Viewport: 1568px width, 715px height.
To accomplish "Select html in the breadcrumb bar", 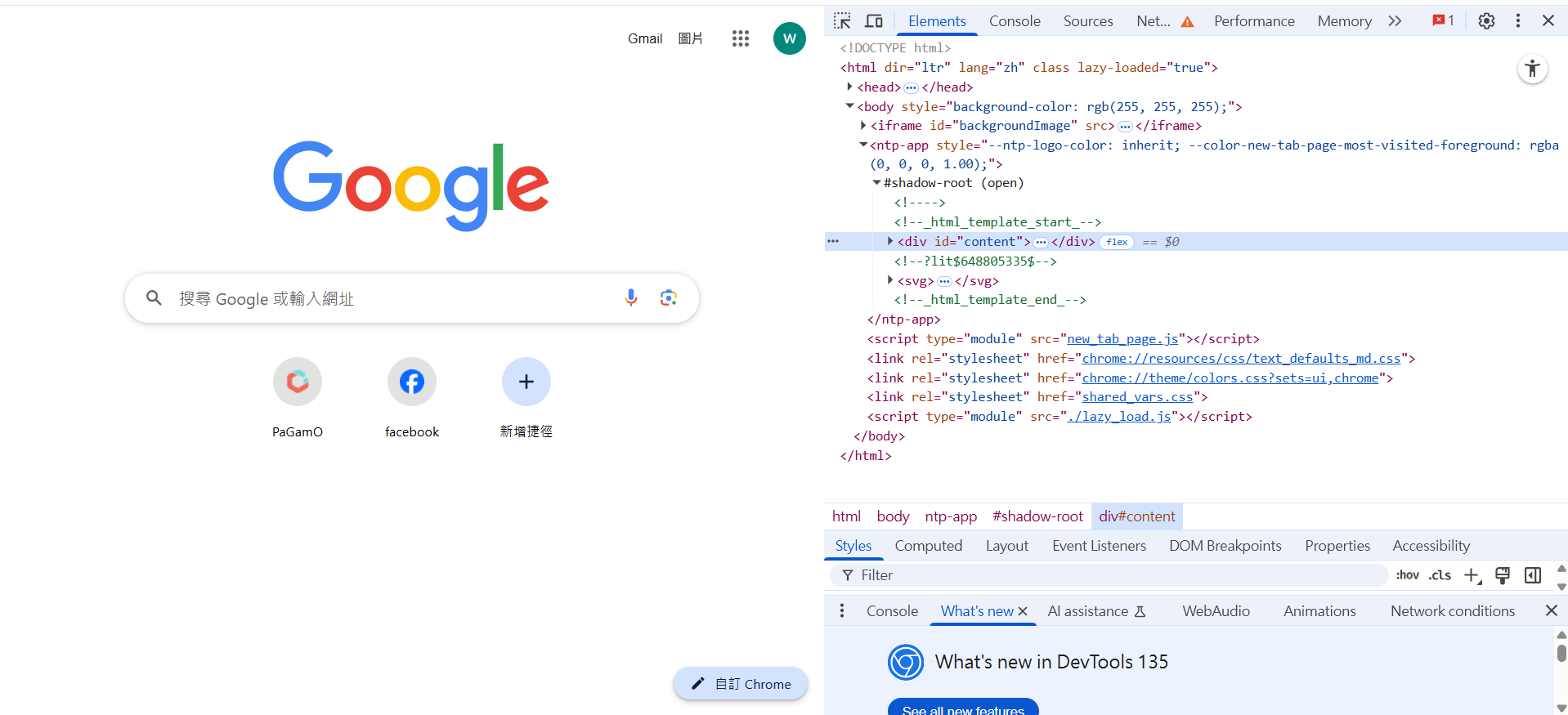I will point(846,516).
